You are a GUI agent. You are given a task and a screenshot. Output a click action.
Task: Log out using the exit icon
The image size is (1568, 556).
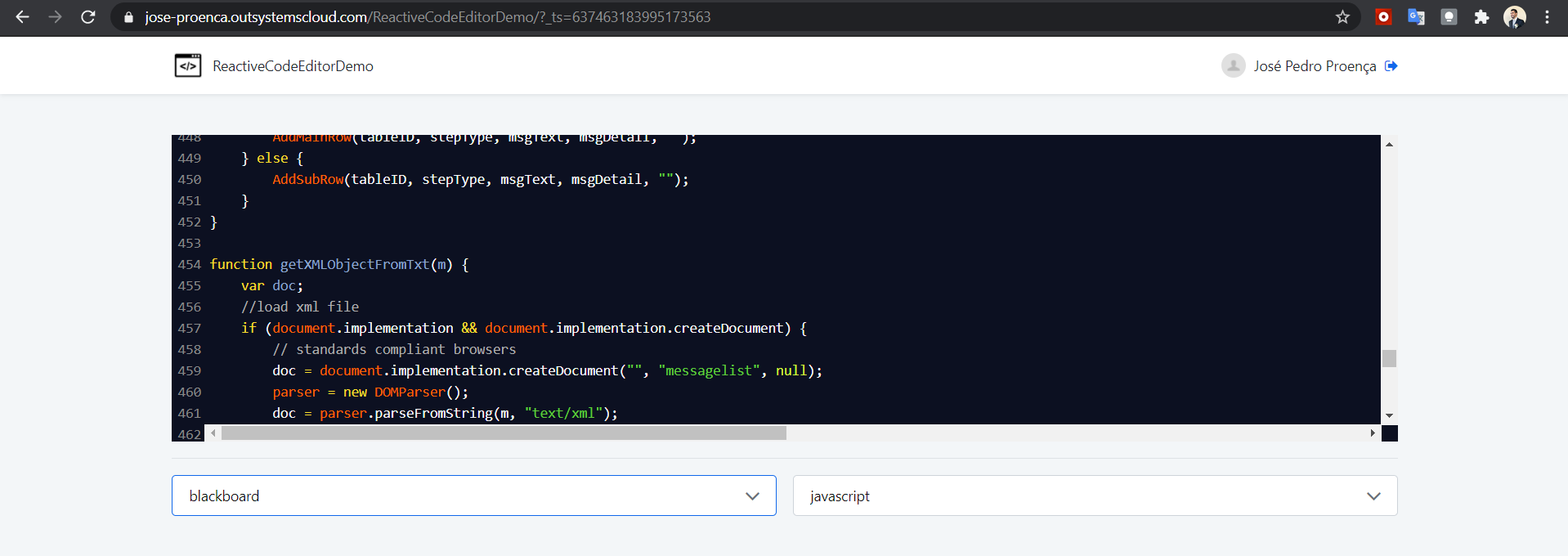click(x=1391, y=65)
